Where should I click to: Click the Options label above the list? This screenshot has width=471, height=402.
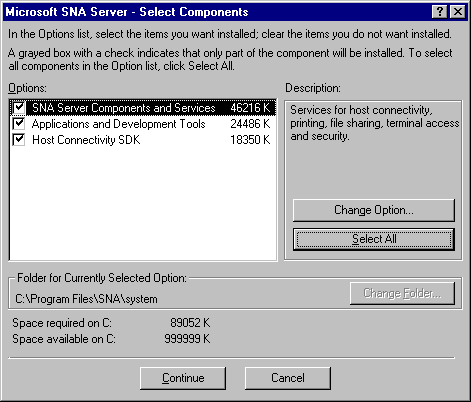click(27, 88)
